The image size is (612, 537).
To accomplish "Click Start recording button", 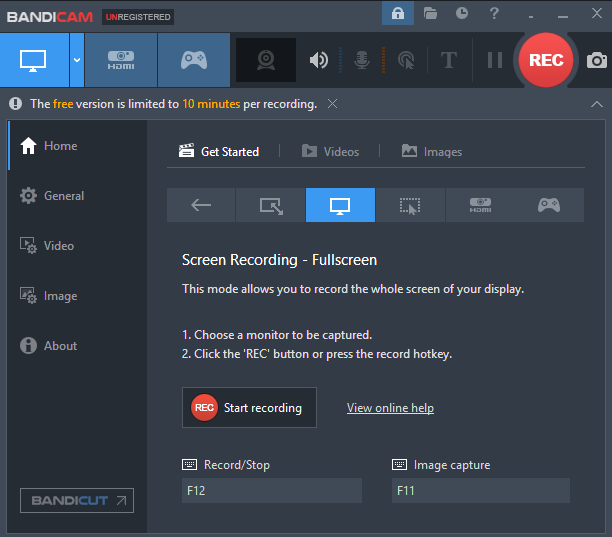I will click(x=249, y=407).
